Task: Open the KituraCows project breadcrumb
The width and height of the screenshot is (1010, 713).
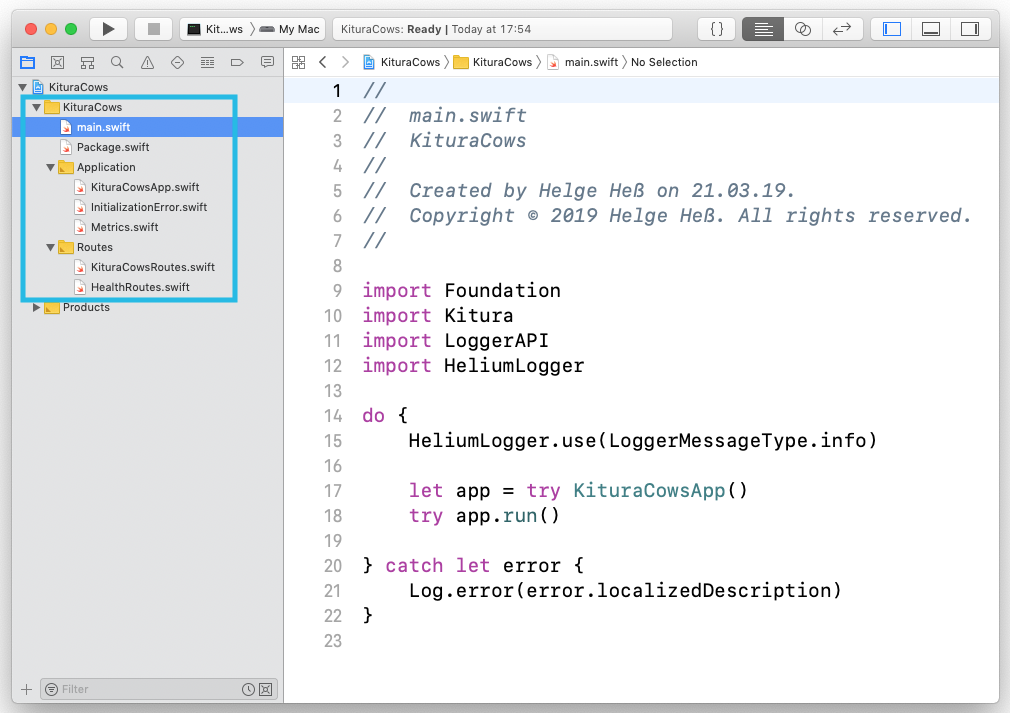Action: [x=401, y=62]
